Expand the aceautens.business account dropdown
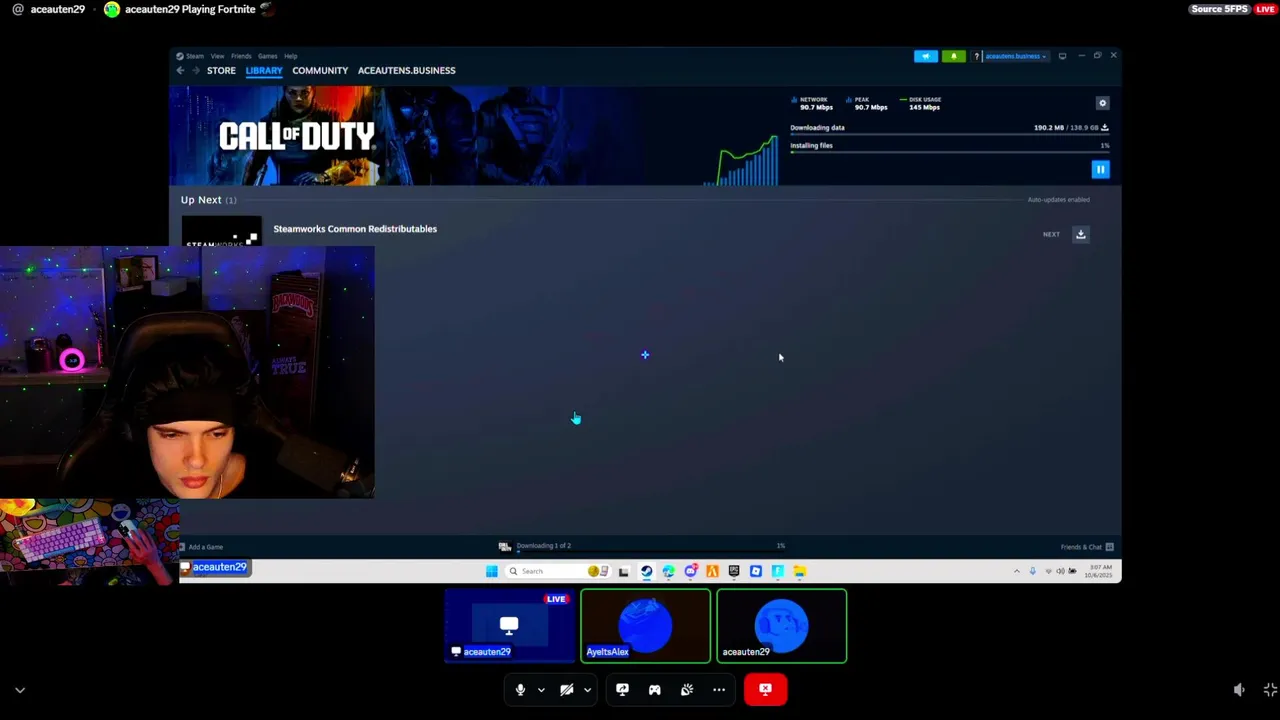Screen dimensions: 1280x720 (x=1016, y=56)
